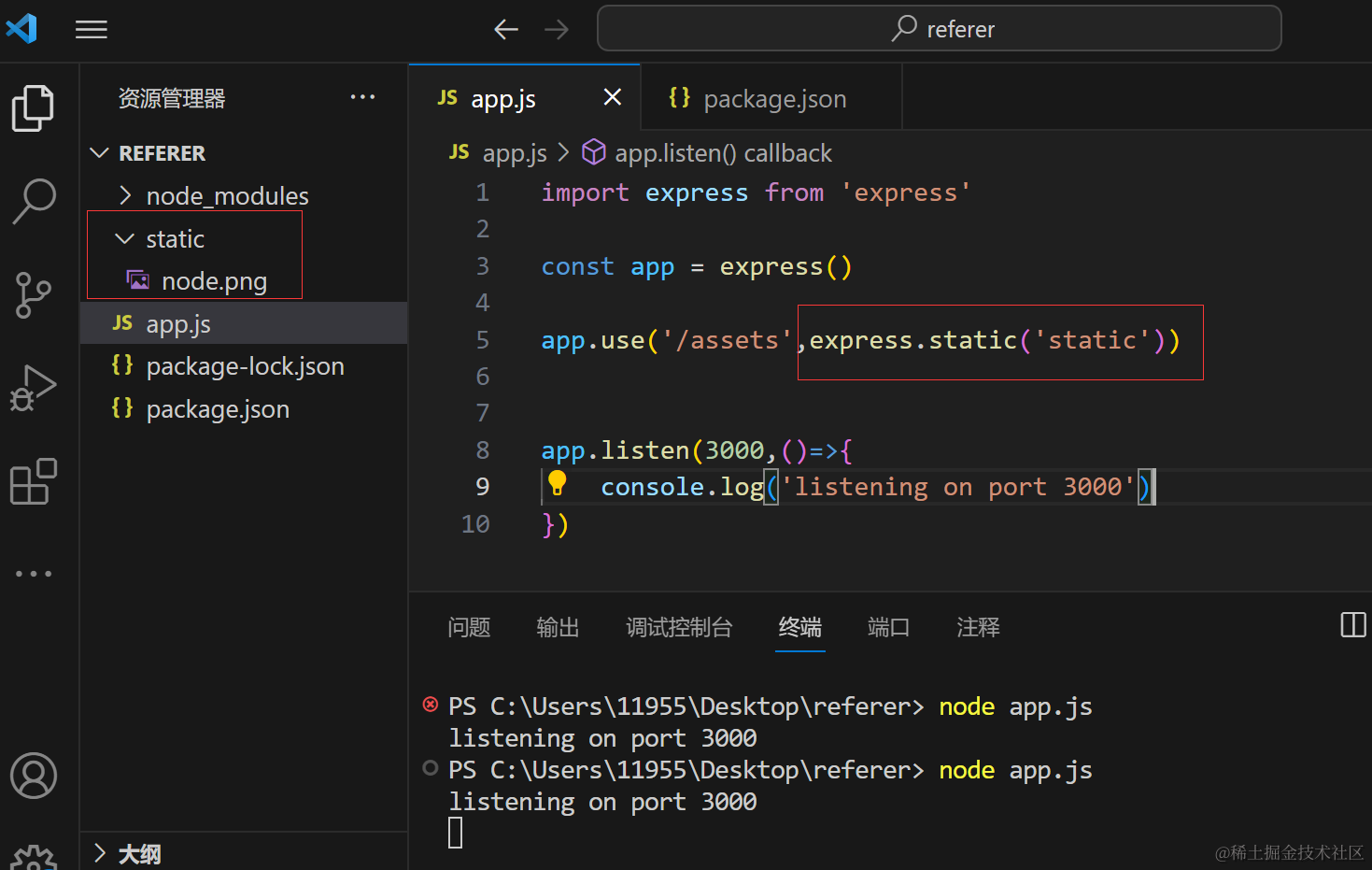Open the 输出 output panel tab
Image resolution: width=1372 pixels, height=870 pixels.
click(558, 627)
